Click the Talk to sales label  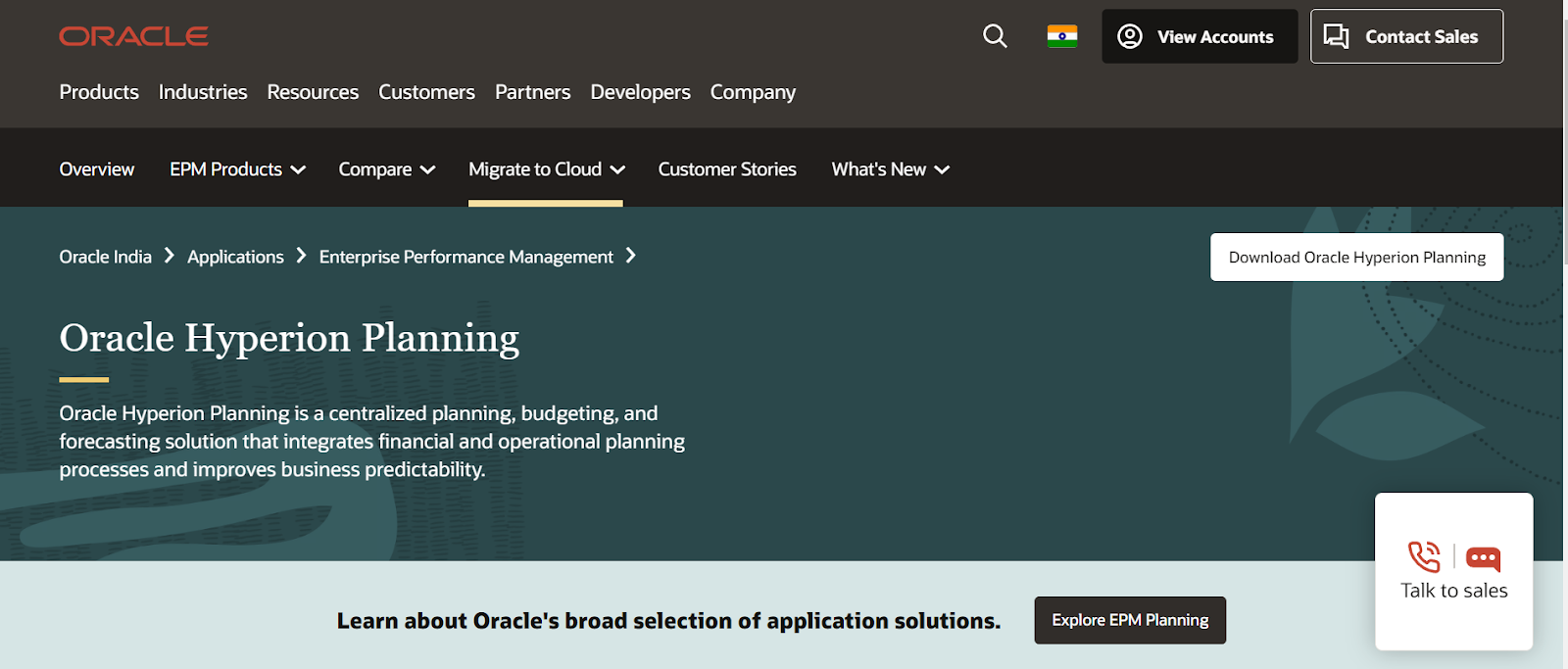click(x=1454, y=591)
